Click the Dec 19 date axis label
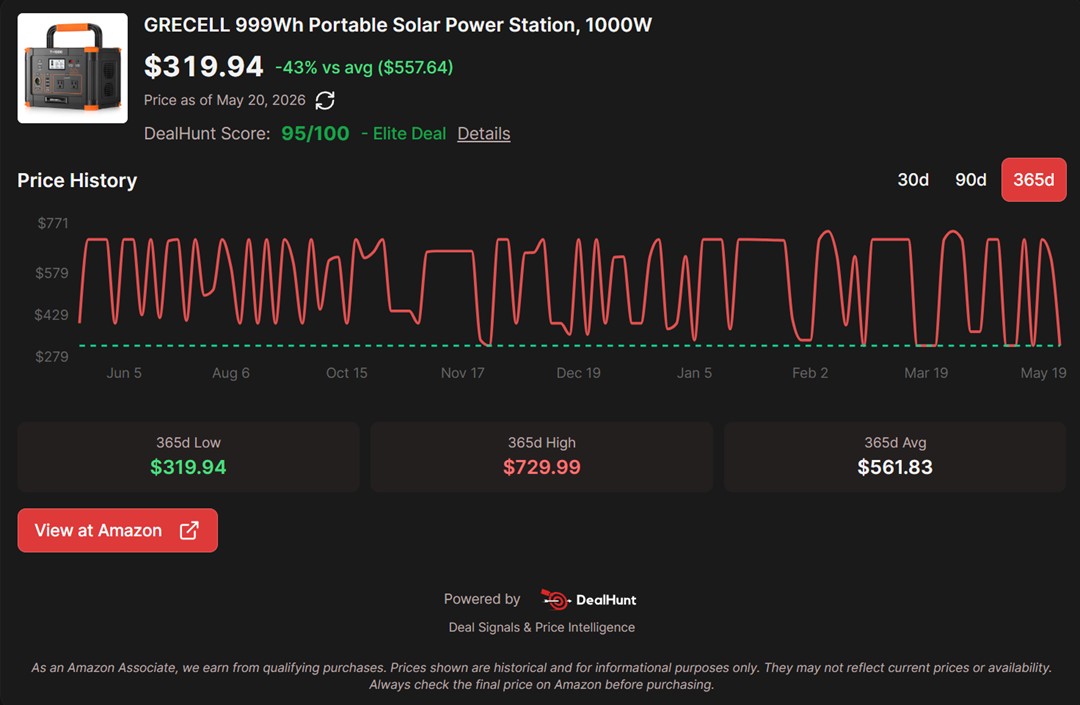 (x=579, y=373)
